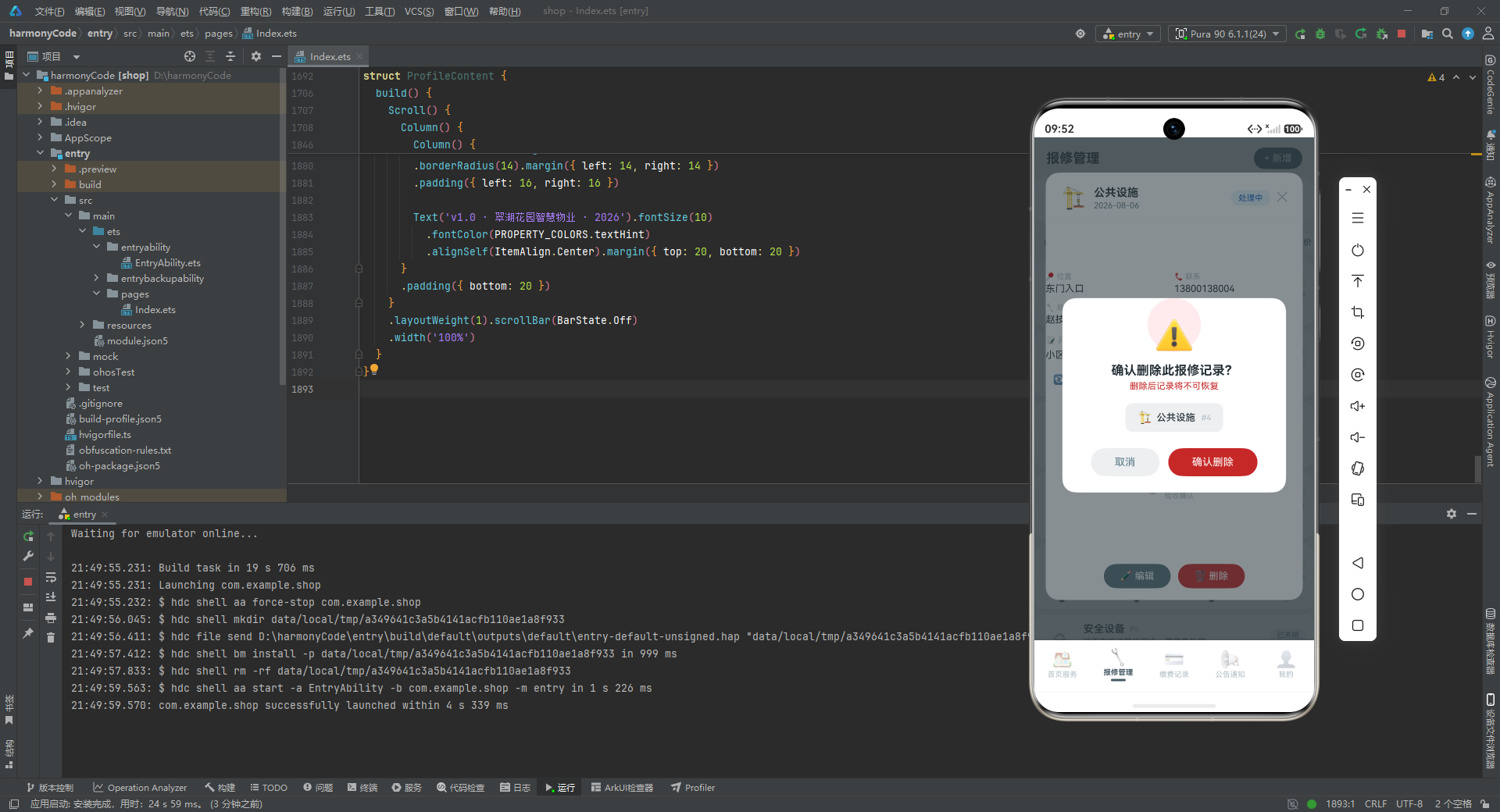Screen dimensions: 1500x812
Task: Rerun 'entry' from the Run panel
Action: 28,536
